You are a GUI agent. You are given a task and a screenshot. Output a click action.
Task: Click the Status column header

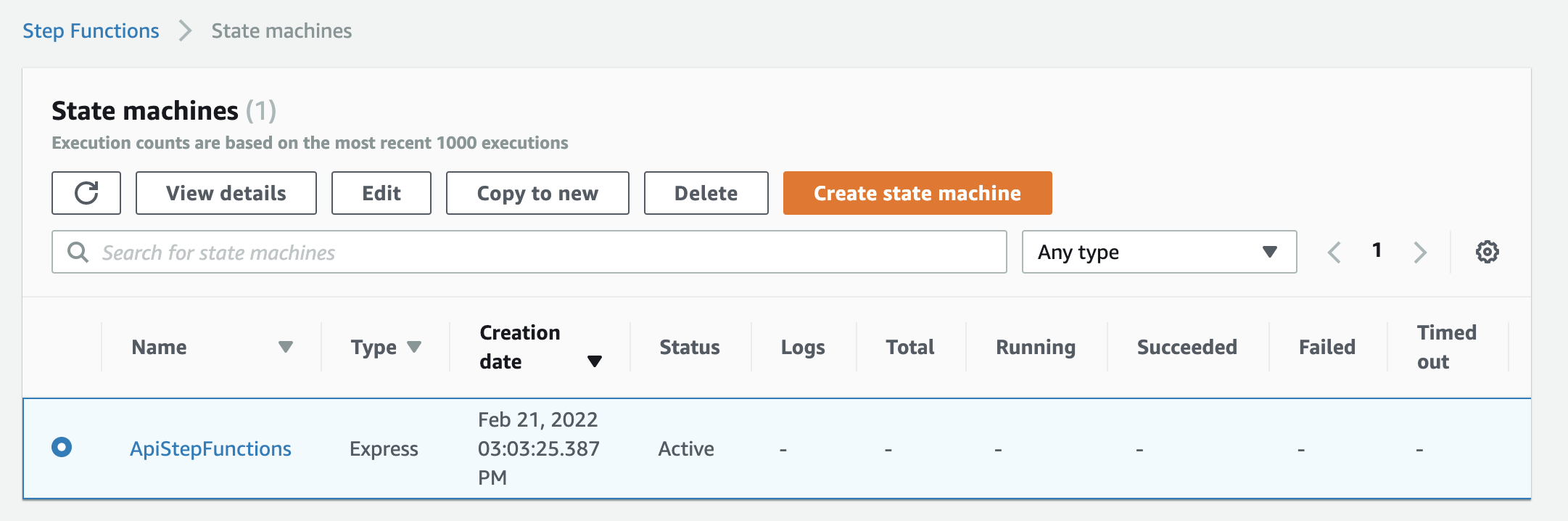(x=690, y=347)
